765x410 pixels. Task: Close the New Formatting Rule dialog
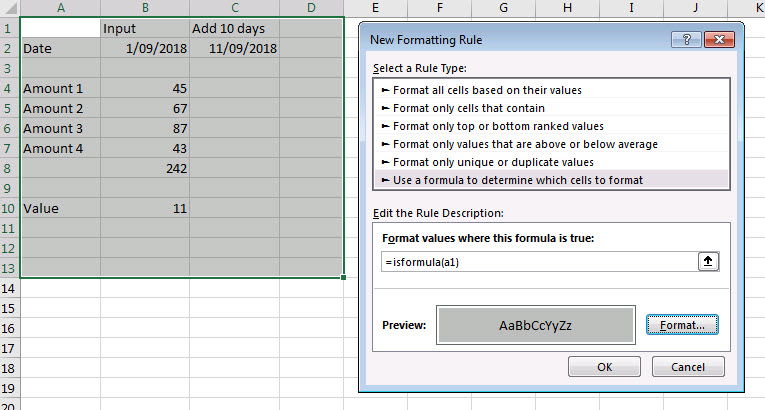pyautogui.click(x=720, y=40)
